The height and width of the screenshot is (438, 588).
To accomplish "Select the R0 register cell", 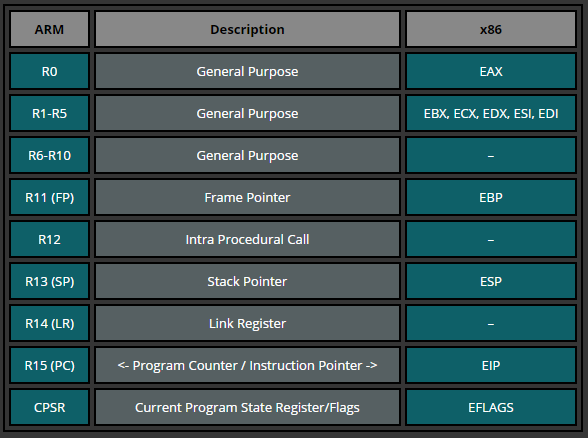I will tap(50, 71).
